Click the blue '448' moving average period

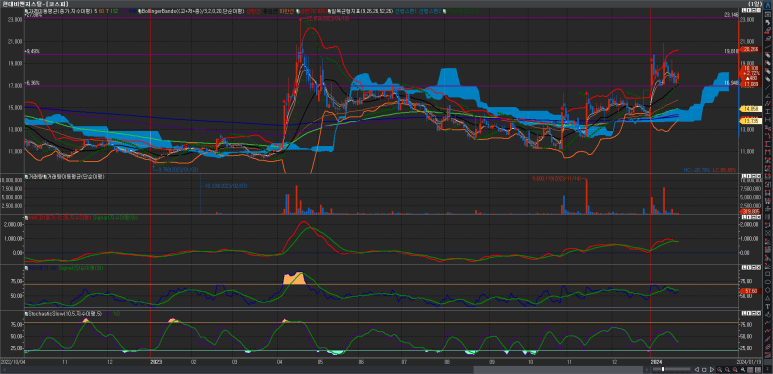pyautogui.click(x=133, y=11)
